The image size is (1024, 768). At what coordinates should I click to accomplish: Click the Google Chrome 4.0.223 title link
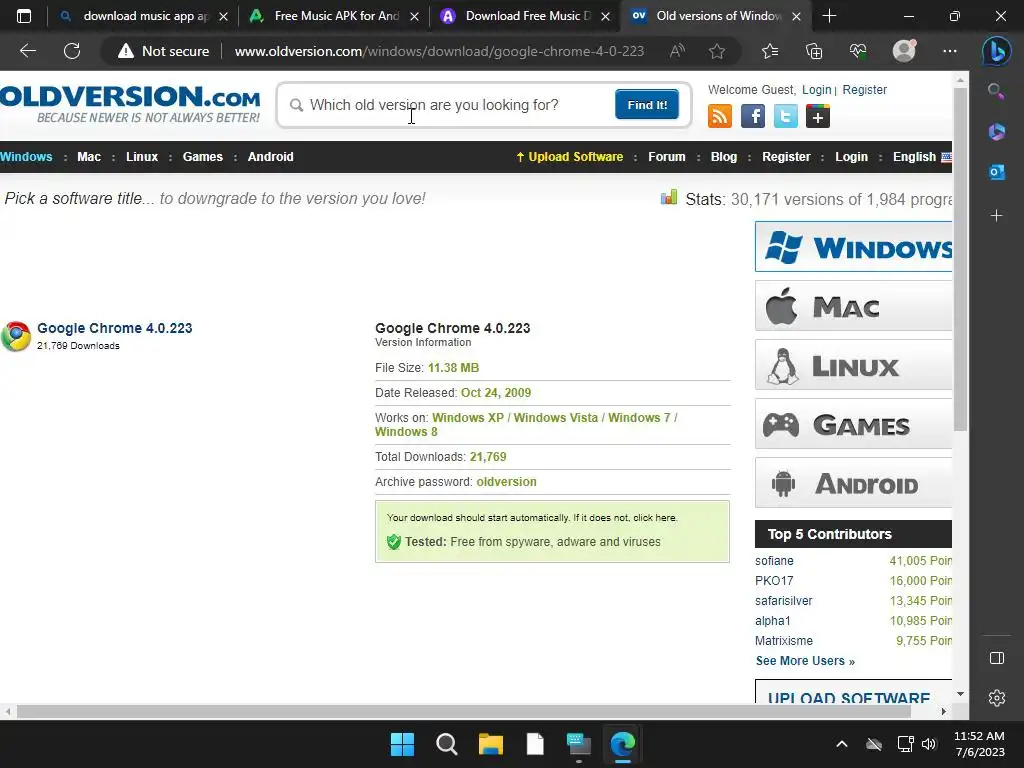(x=114, y=328)
